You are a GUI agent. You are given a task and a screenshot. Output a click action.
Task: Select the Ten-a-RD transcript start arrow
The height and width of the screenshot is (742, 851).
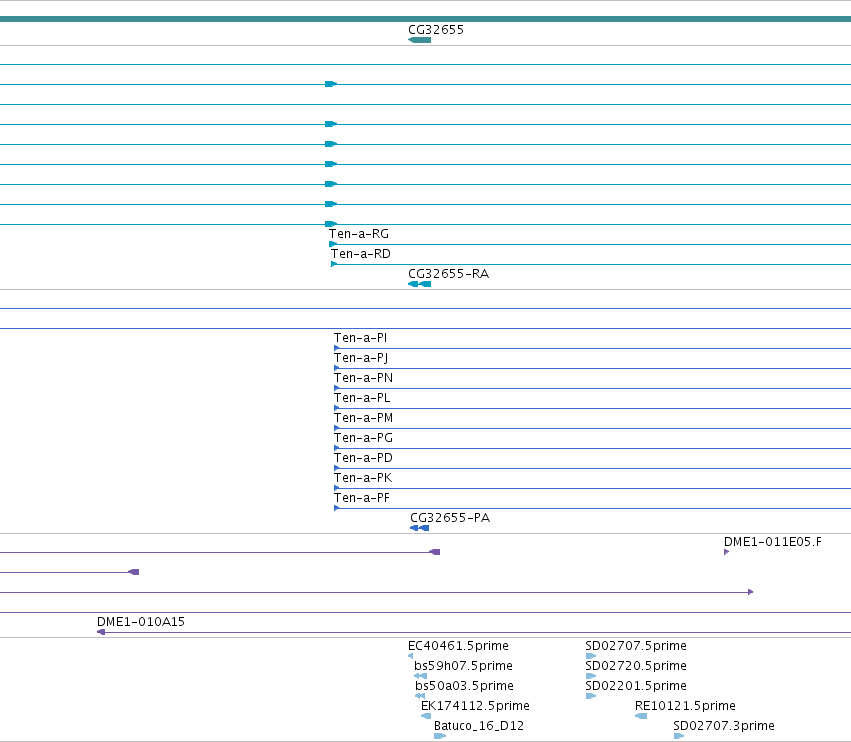pyautogui.click(x=334, y=264)
